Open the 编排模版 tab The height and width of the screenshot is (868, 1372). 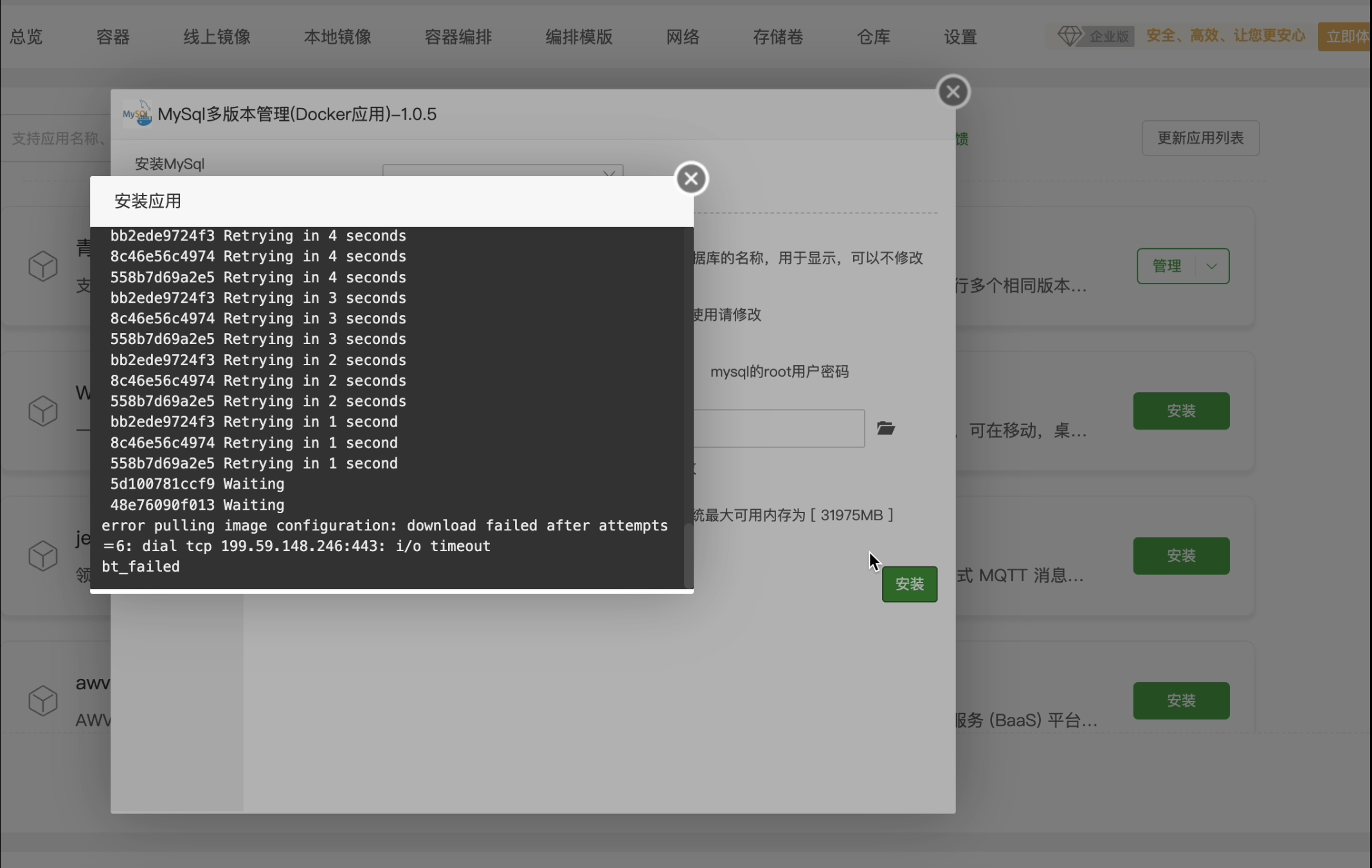[579, 37]
